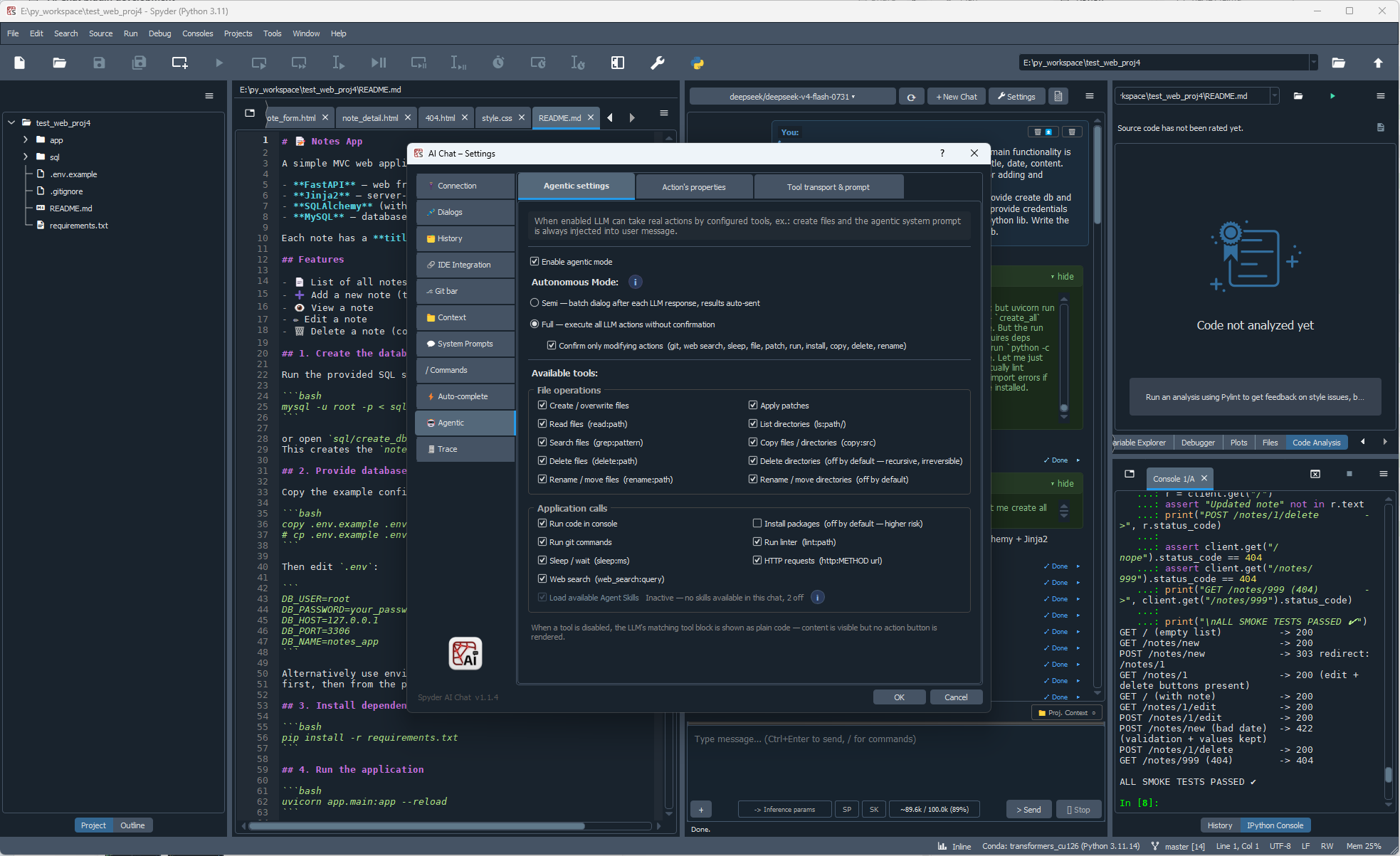The width and height of the screenshot is (1400, 856).
Task: Open the Project pane hamburger options menu
Action: coord(209,96)
